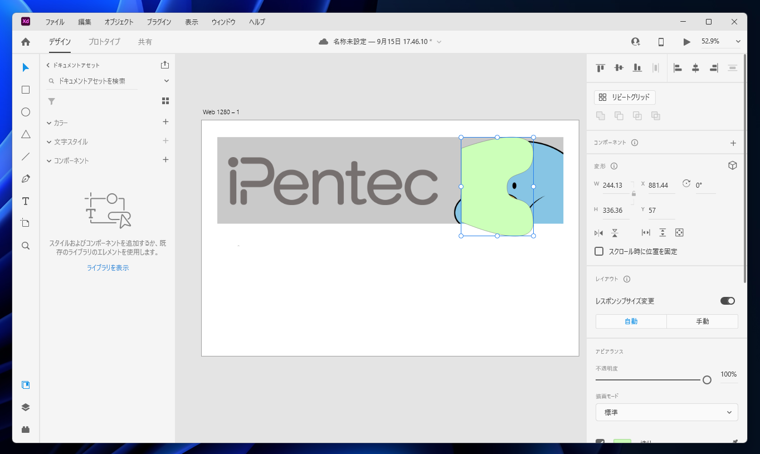Align selection to bottom
760x454 pixels.
pyautogui.click(x=637, y=68)
